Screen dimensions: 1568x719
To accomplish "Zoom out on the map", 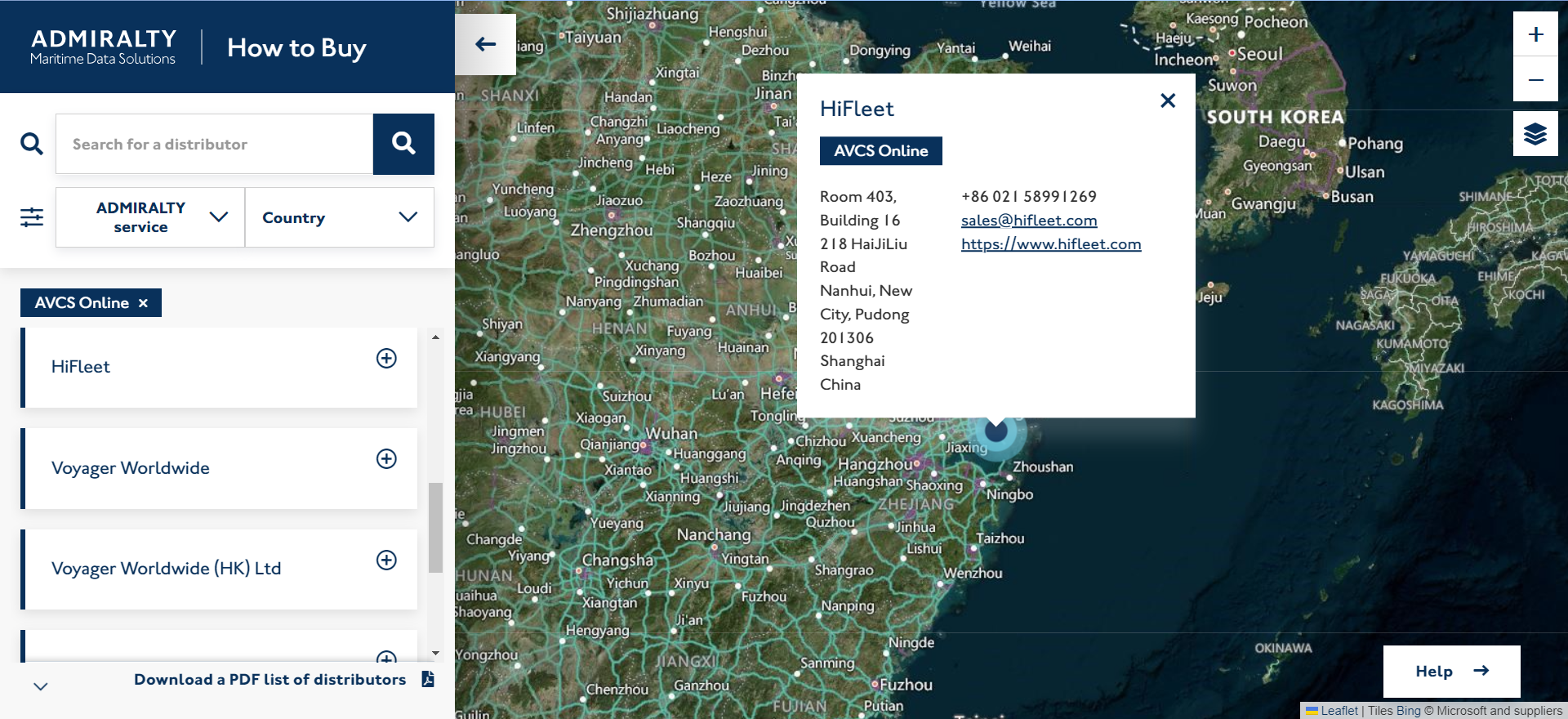I will 1535,79.
